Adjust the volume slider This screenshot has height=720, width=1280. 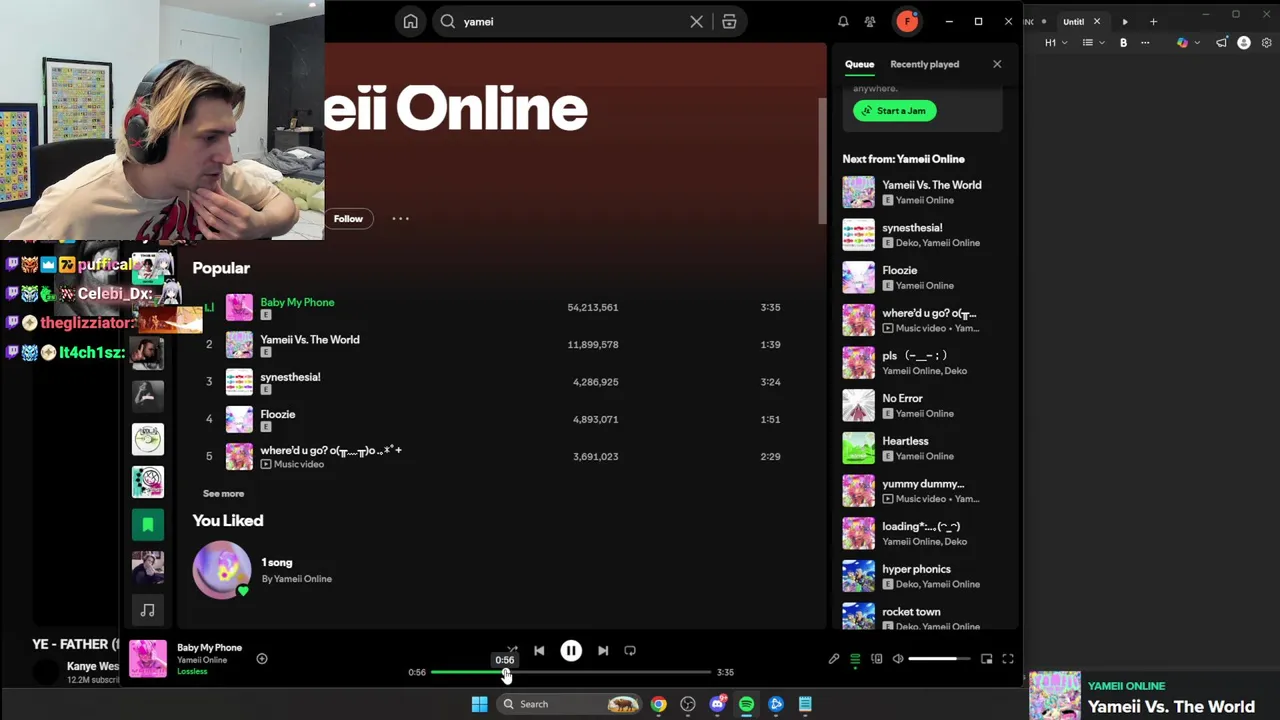click(939, 658)
